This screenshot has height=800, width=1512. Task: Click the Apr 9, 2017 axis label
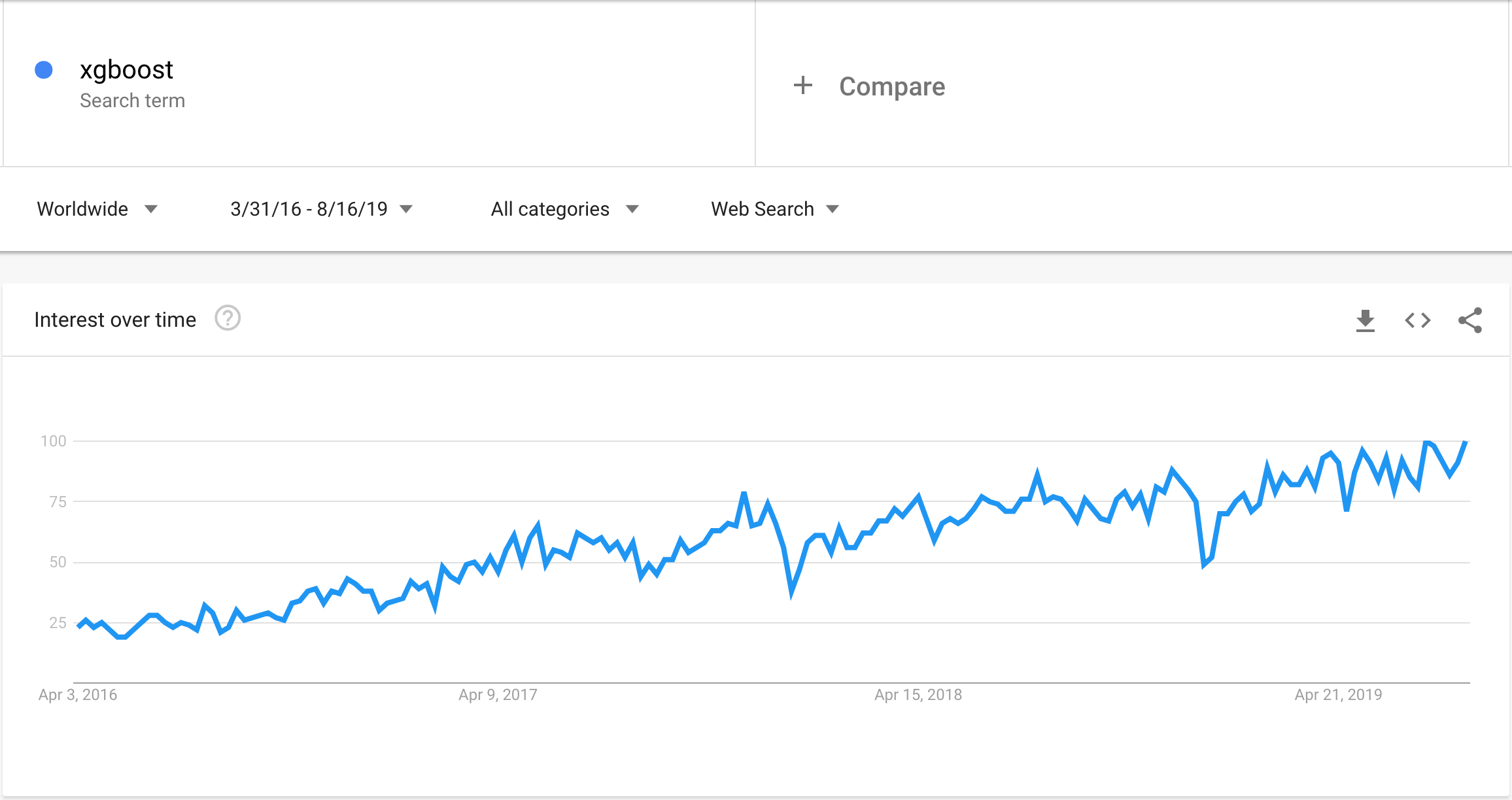[498, 695]
